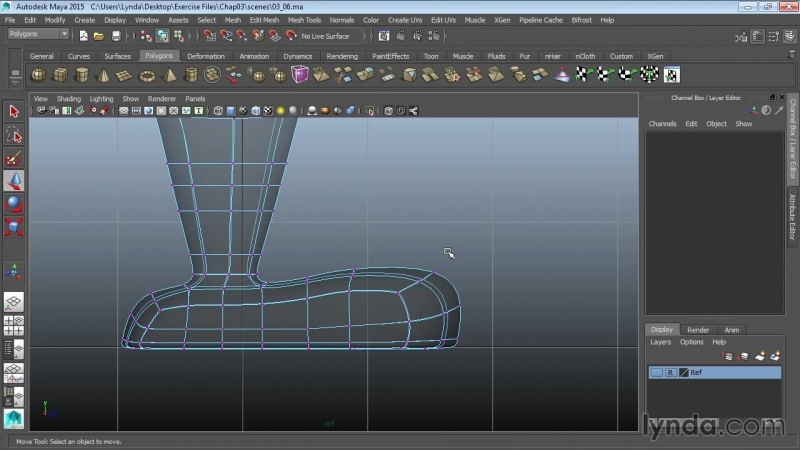
Task: Toggle Snap to curves magnet icon
Action: (x=226, y=36)
